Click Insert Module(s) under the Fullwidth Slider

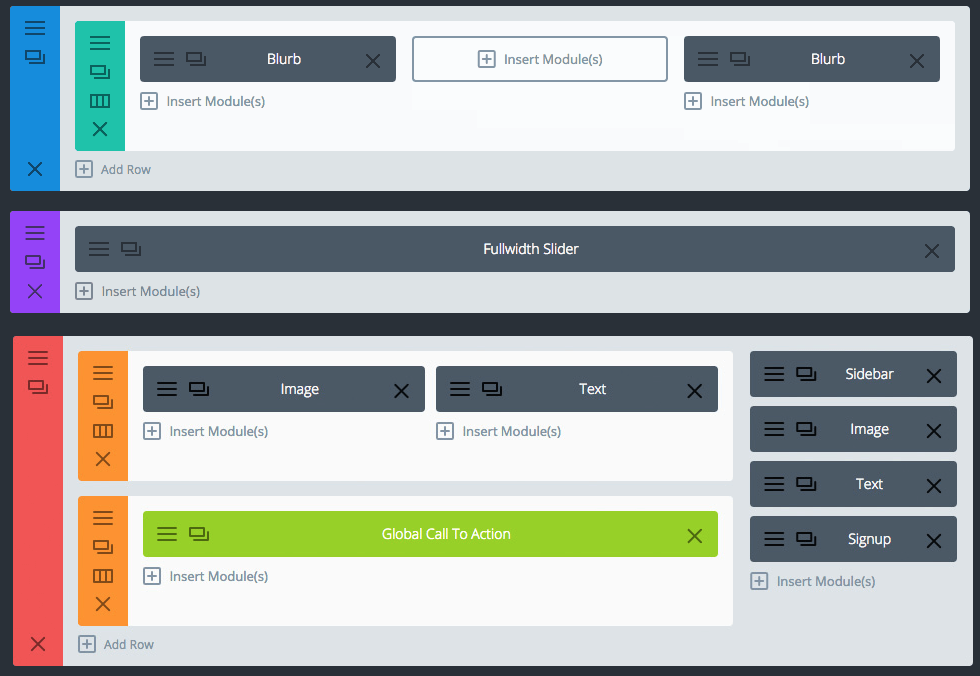(x=138, y=291)
